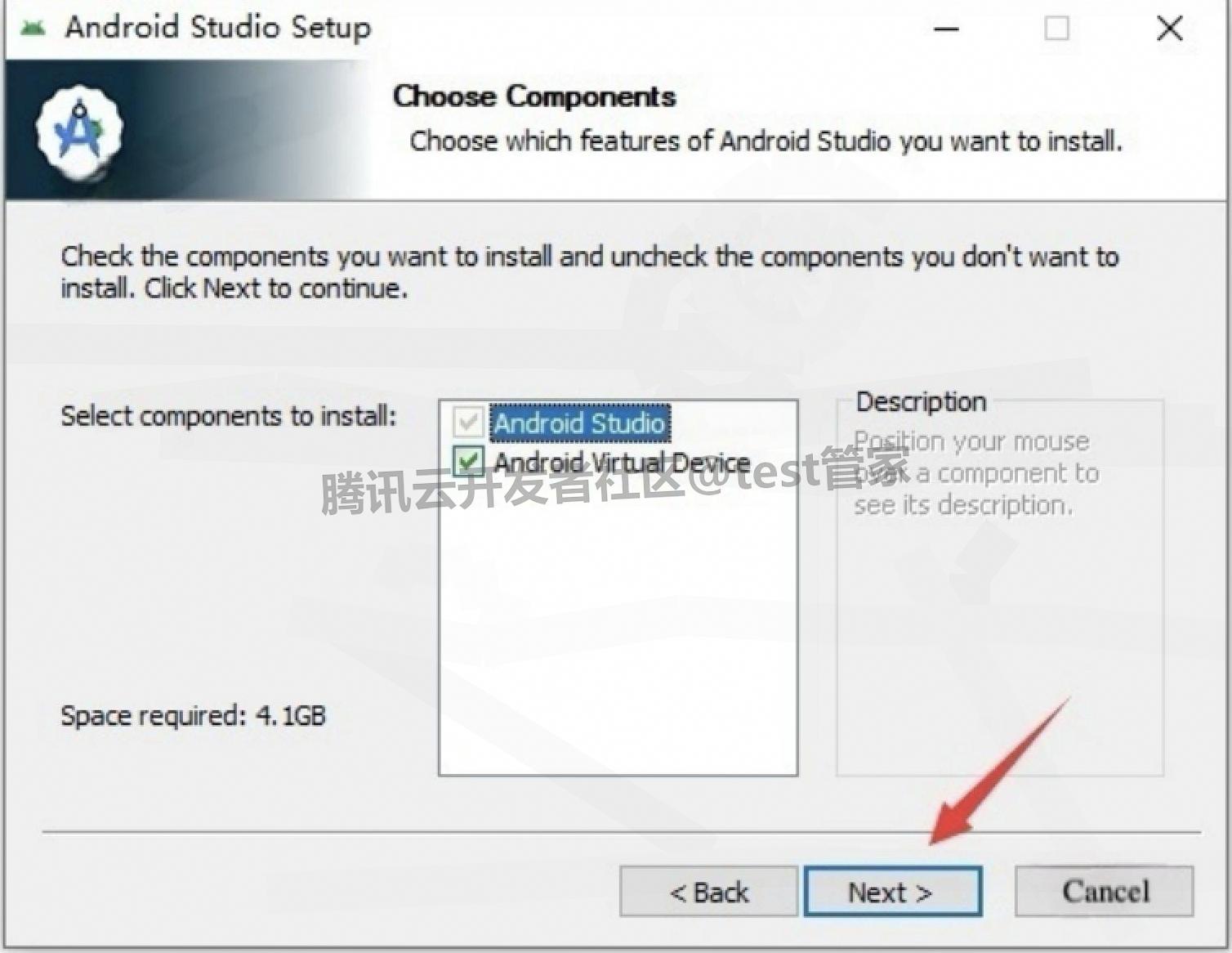Image resolution: width=1232 pixels, height=953 pixels.
Task: Maximize the setup window
Action: [x=1057, y=29]
